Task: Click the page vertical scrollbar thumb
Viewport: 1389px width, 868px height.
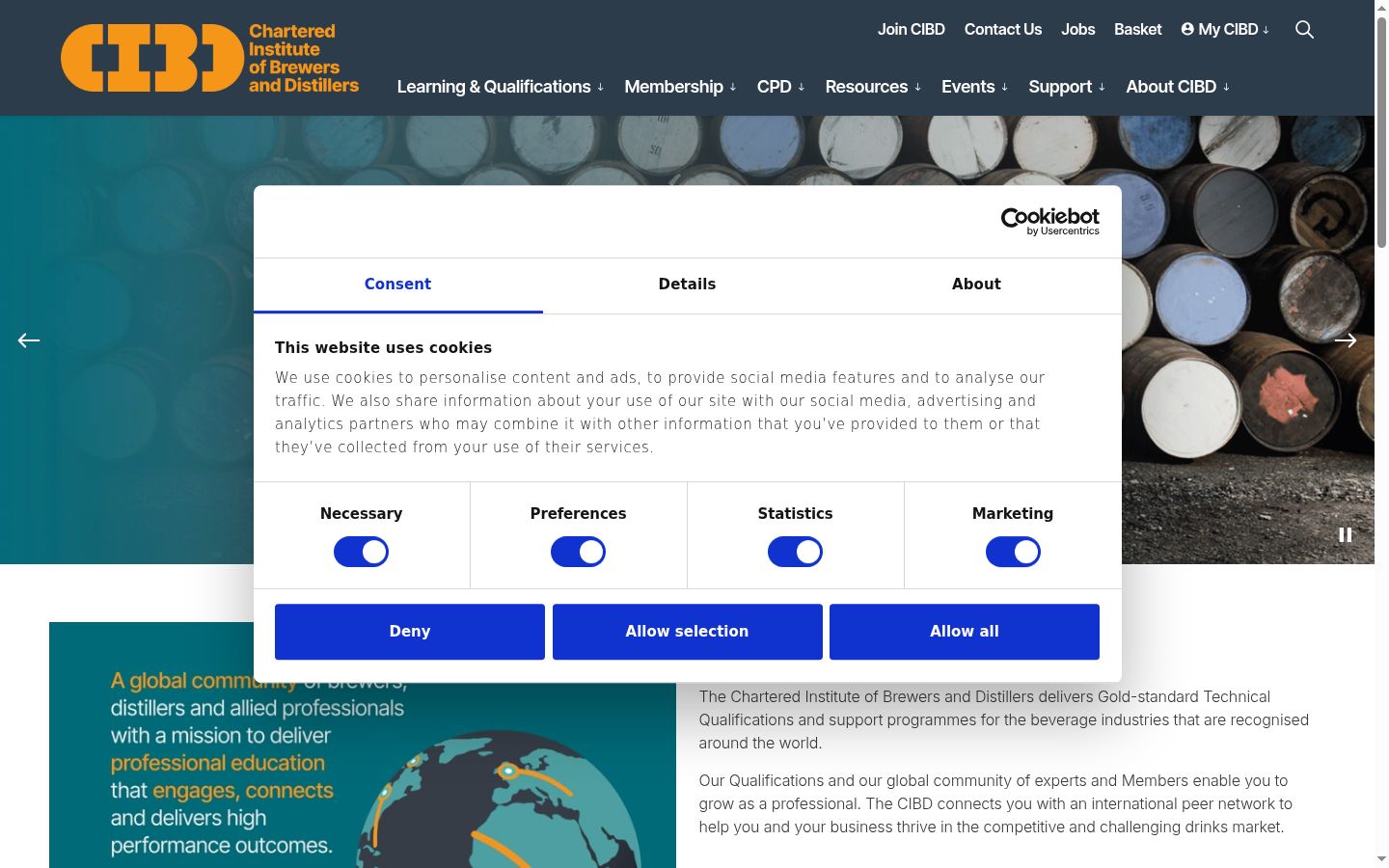Action: click(x=1381, y=130)
